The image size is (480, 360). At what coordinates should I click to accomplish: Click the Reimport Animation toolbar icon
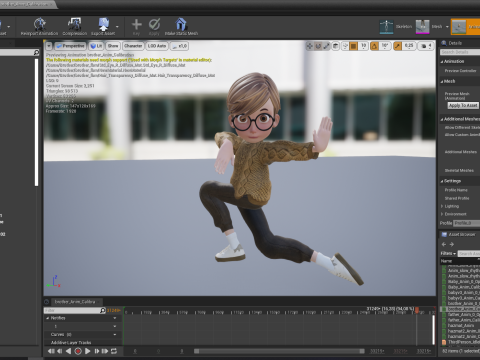point(39,24)
